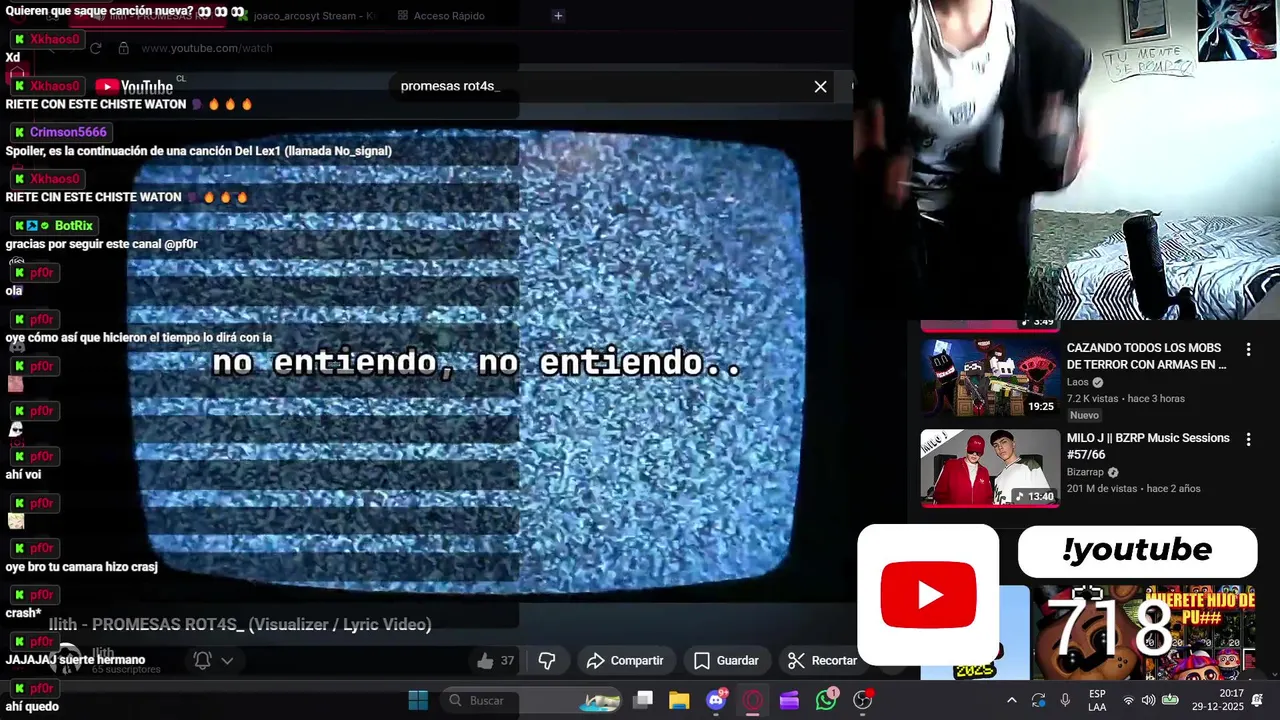Open the purple stacked-cards taskbar app
The width and height of the screenshot is (1280, 720).
click(789, 700)
